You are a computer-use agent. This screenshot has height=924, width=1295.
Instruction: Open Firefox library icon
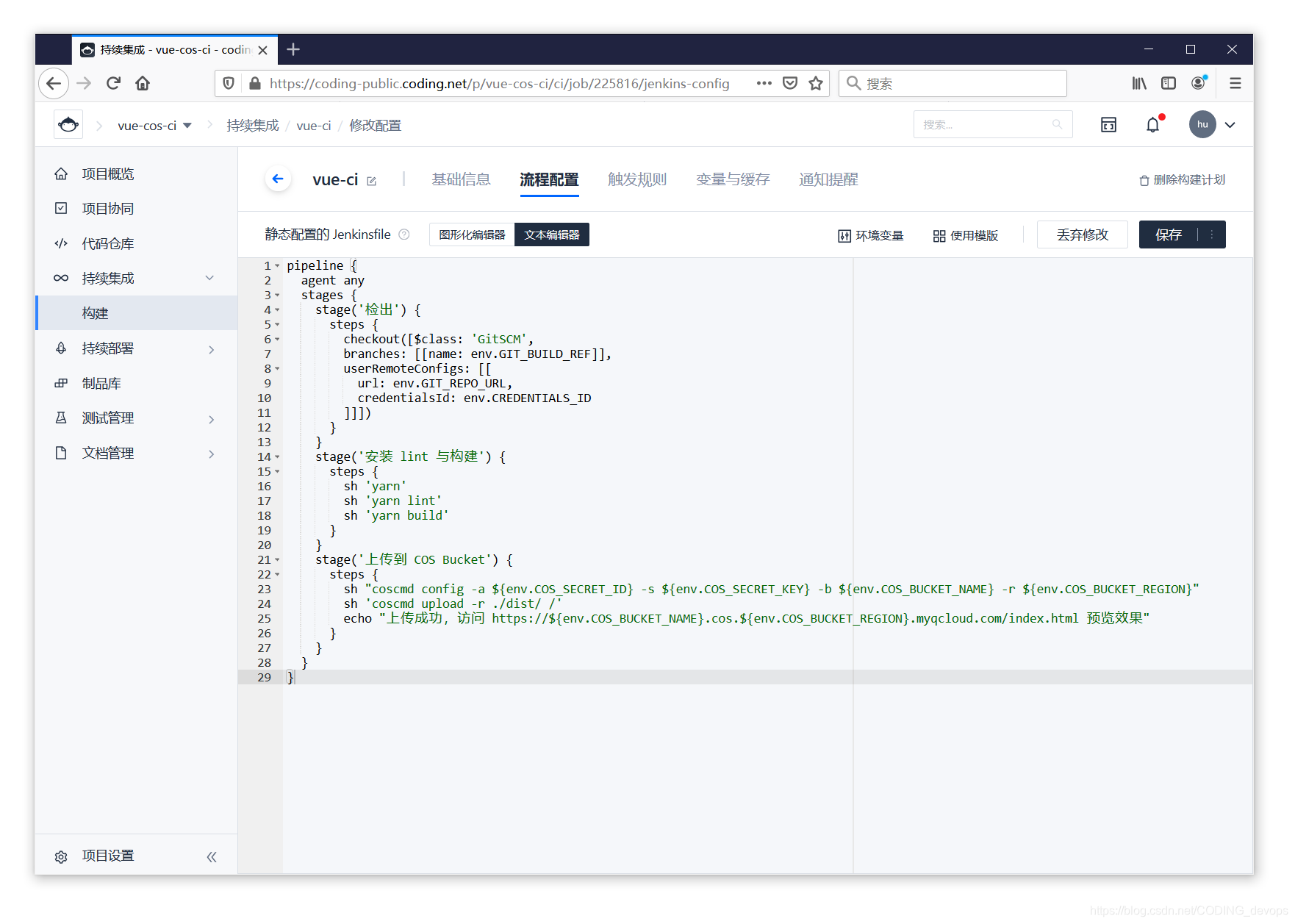1139,83
